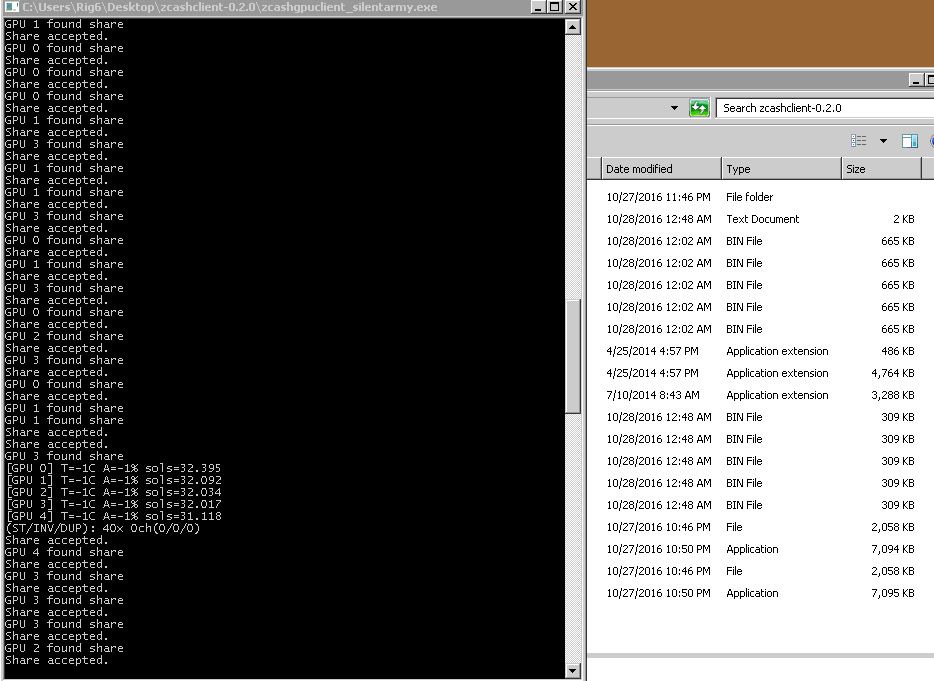Sort files by Type column header
Viewport: 934px width, 681px height.
(780, 169)
